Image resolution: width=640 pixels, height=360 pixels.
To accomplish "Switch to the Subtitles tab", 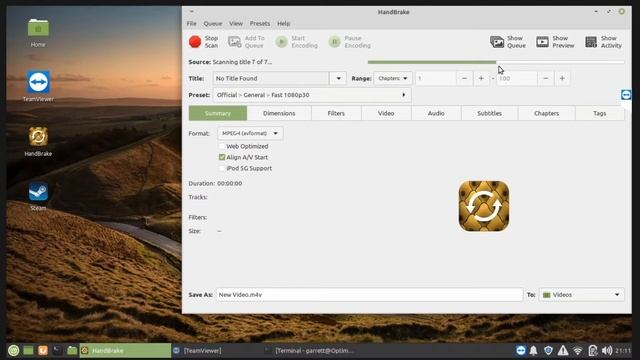I will 489,113.
